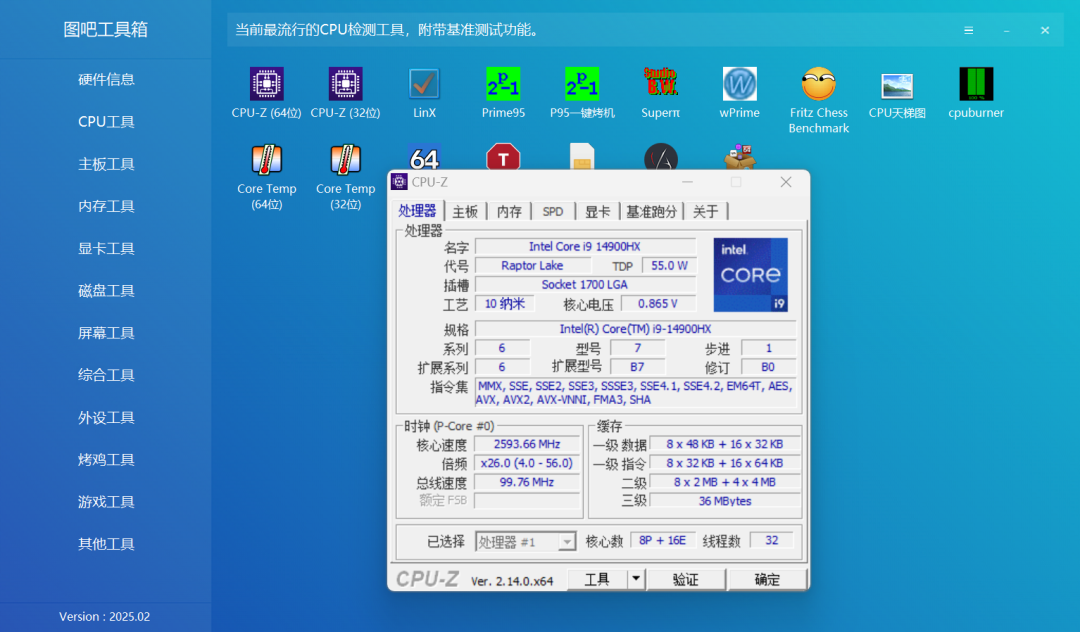Open Core Temp (64位) icon
This screenshot has width=1080, height=632.
pyautogui.click(x=267, y=160)
